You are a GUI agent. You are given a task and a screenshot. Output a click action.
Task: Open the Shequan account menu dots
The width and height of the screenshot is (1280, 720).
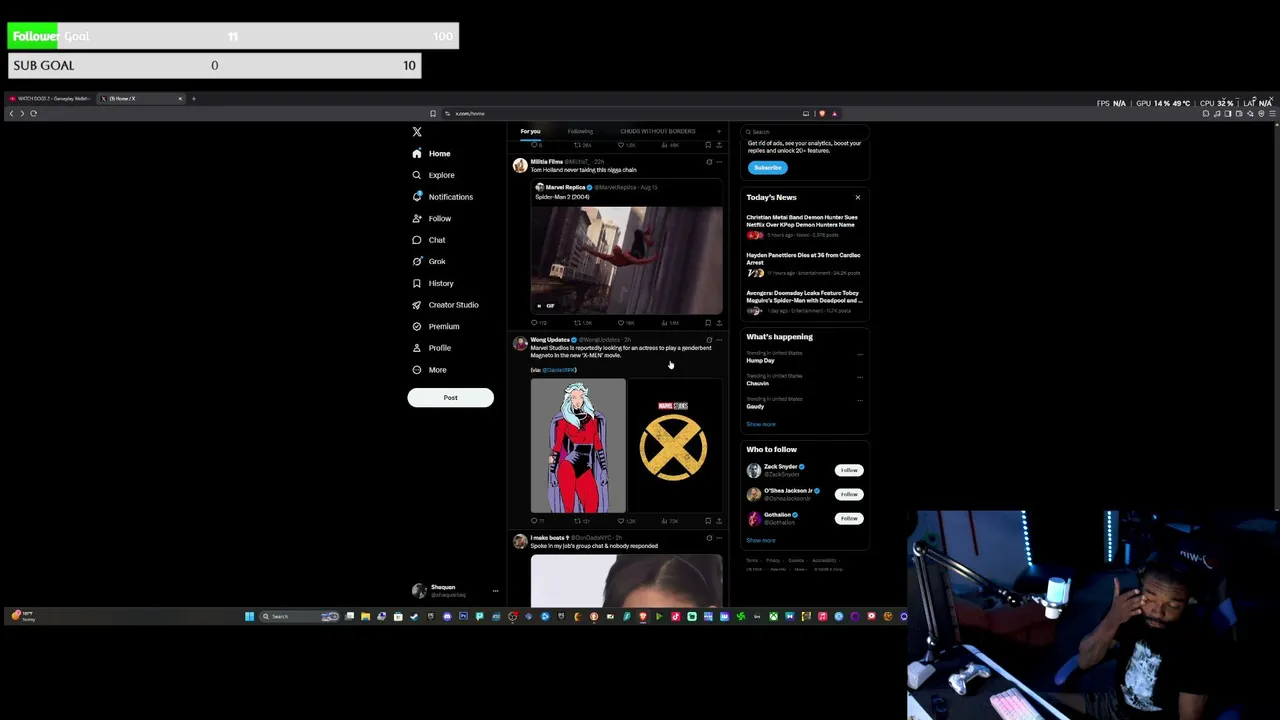[x=495, y=591]
